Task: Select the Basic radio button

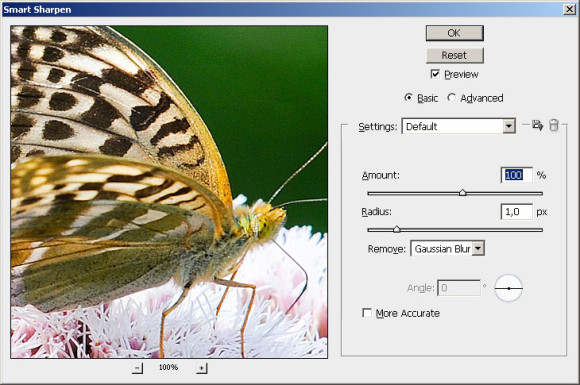Action: pos(408,98)
